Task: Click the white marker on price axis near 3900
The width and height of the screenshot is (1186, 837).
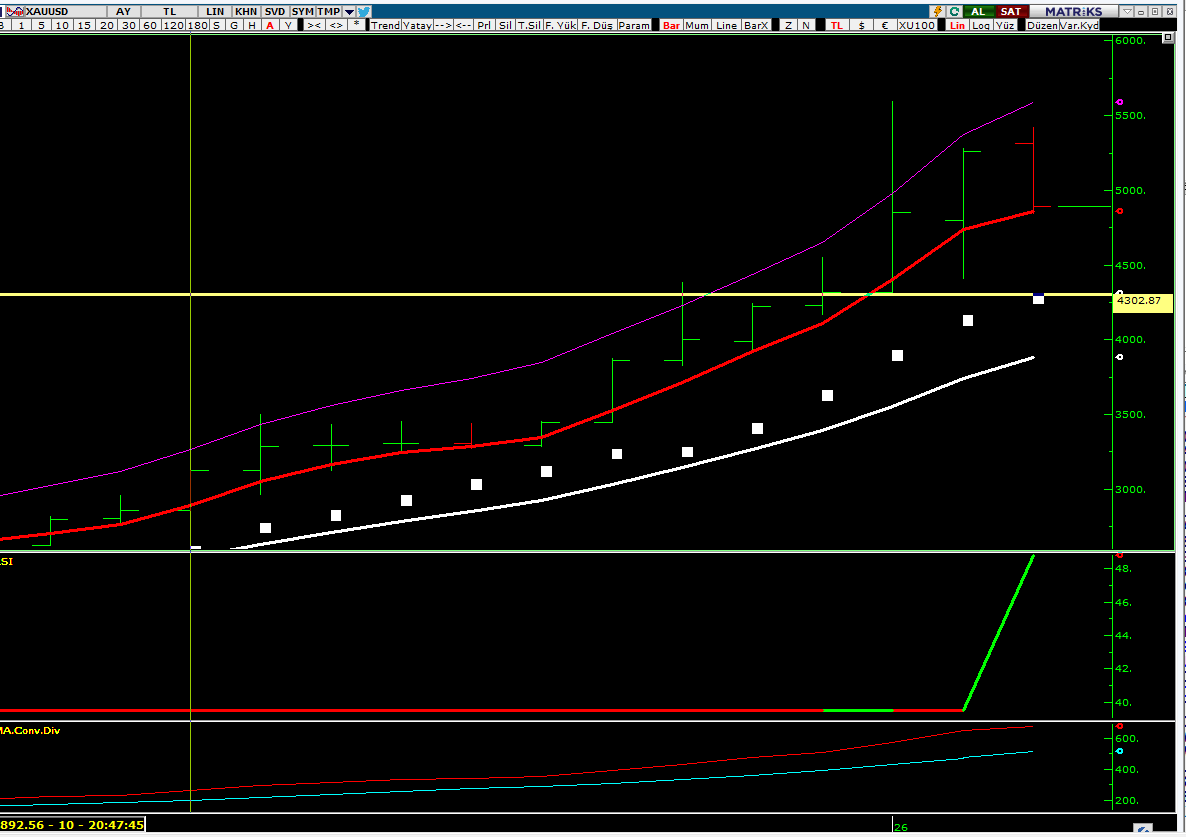Action: 1120,357
